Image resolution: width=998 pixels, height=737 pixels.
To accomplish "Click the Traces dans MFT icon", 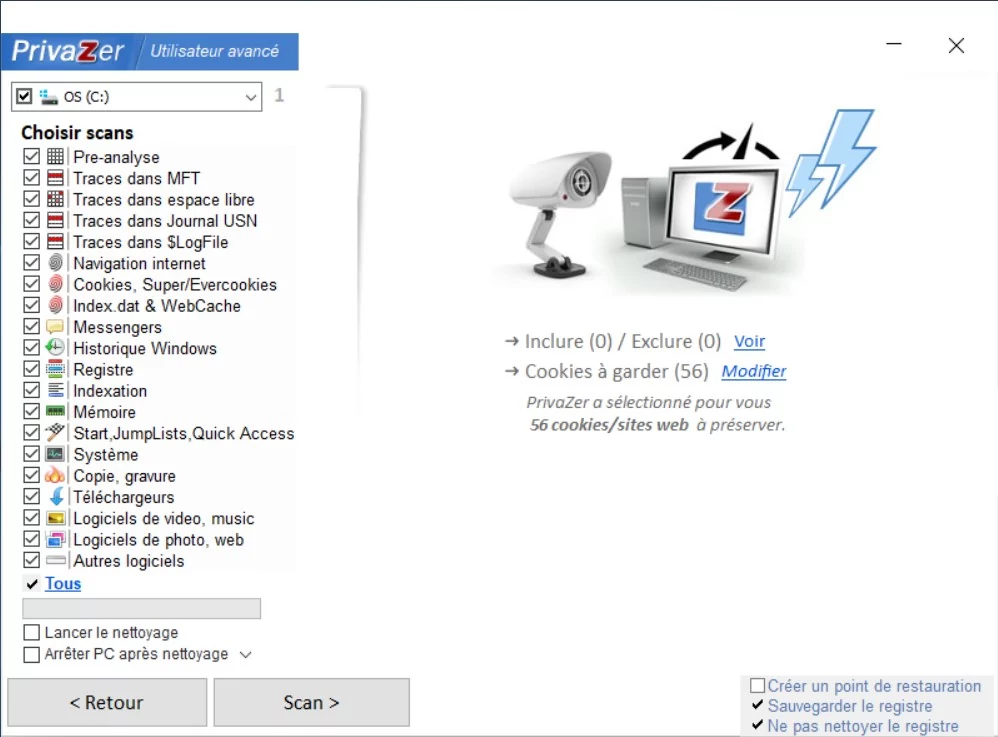I will click(55, 178).
